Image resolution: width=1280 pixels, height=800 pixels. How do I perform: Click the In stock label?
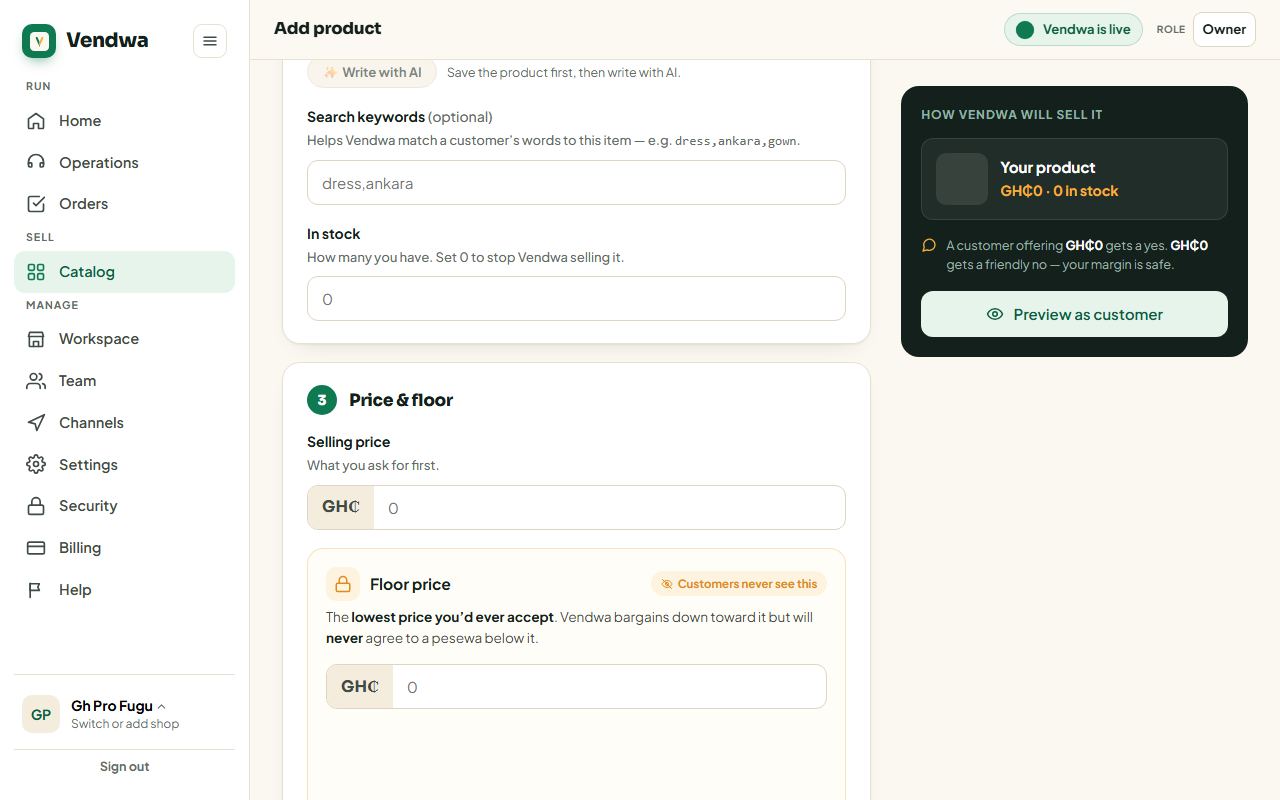pos(334,234)
